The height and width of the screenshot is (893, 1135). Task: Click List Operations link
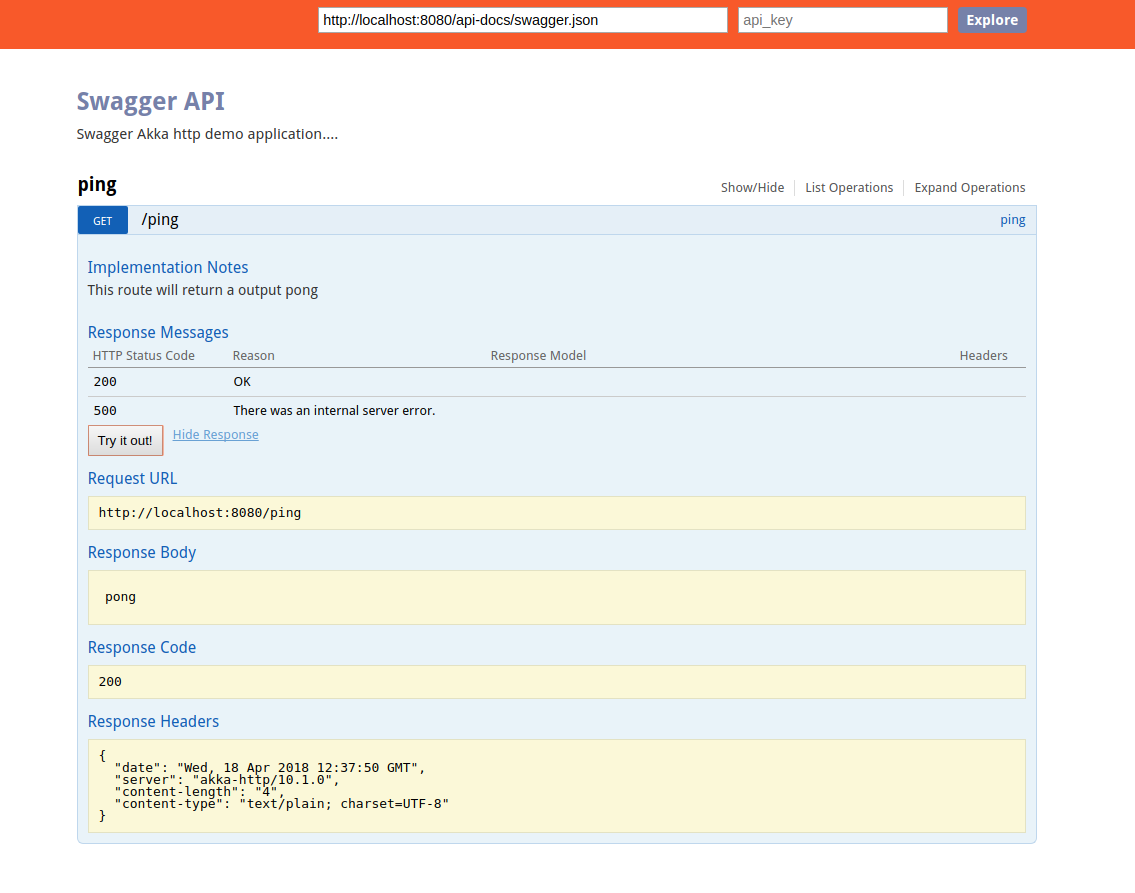(849, 188)
